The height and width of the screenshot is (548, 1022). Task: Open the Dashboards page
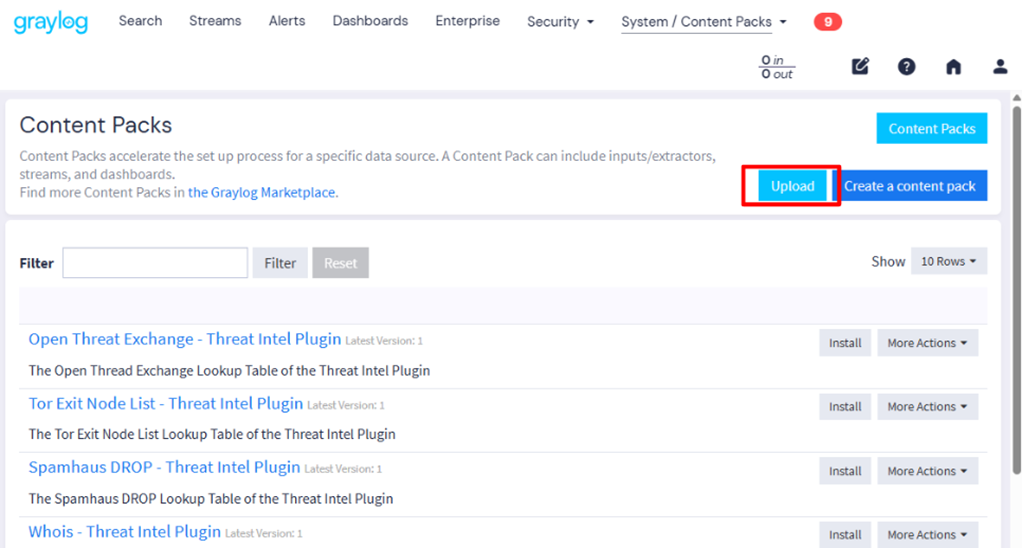tap(370, 21)
